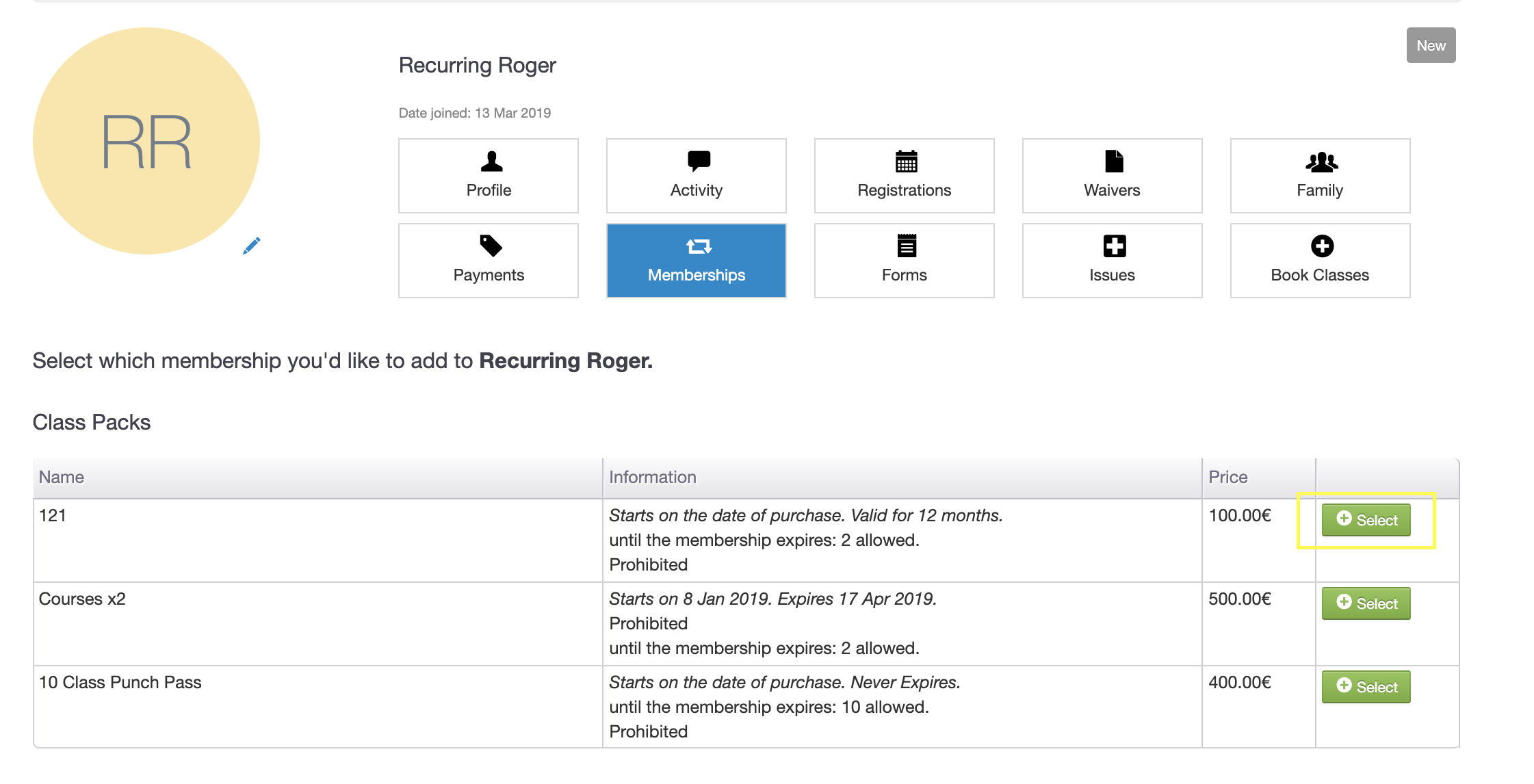Image resolution: width=1534 pixels, height=784 pixels.
Task: Click the Information column header
Action: pyautogui.click(x=652, y=478)
